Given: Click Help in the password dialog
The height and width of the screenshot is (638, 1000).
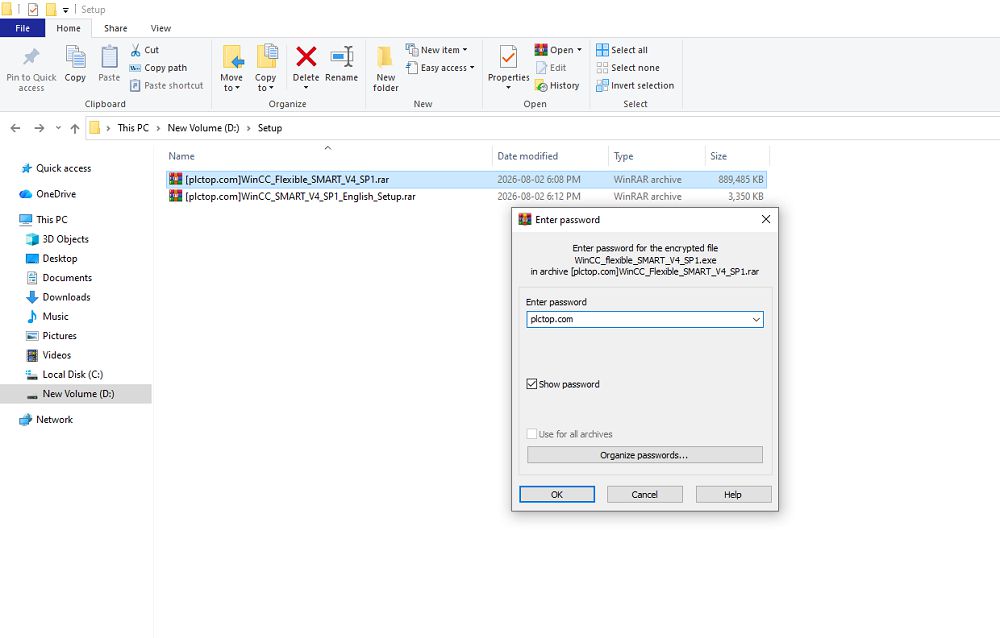Looking at the screenshot, I should [x=733, y=494].
